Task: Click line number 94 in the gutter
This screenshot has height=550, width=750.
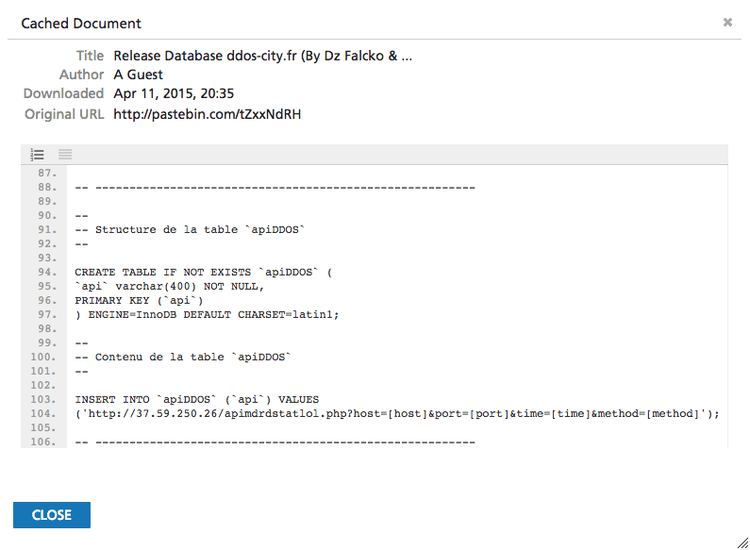Action: pos(44,272)
